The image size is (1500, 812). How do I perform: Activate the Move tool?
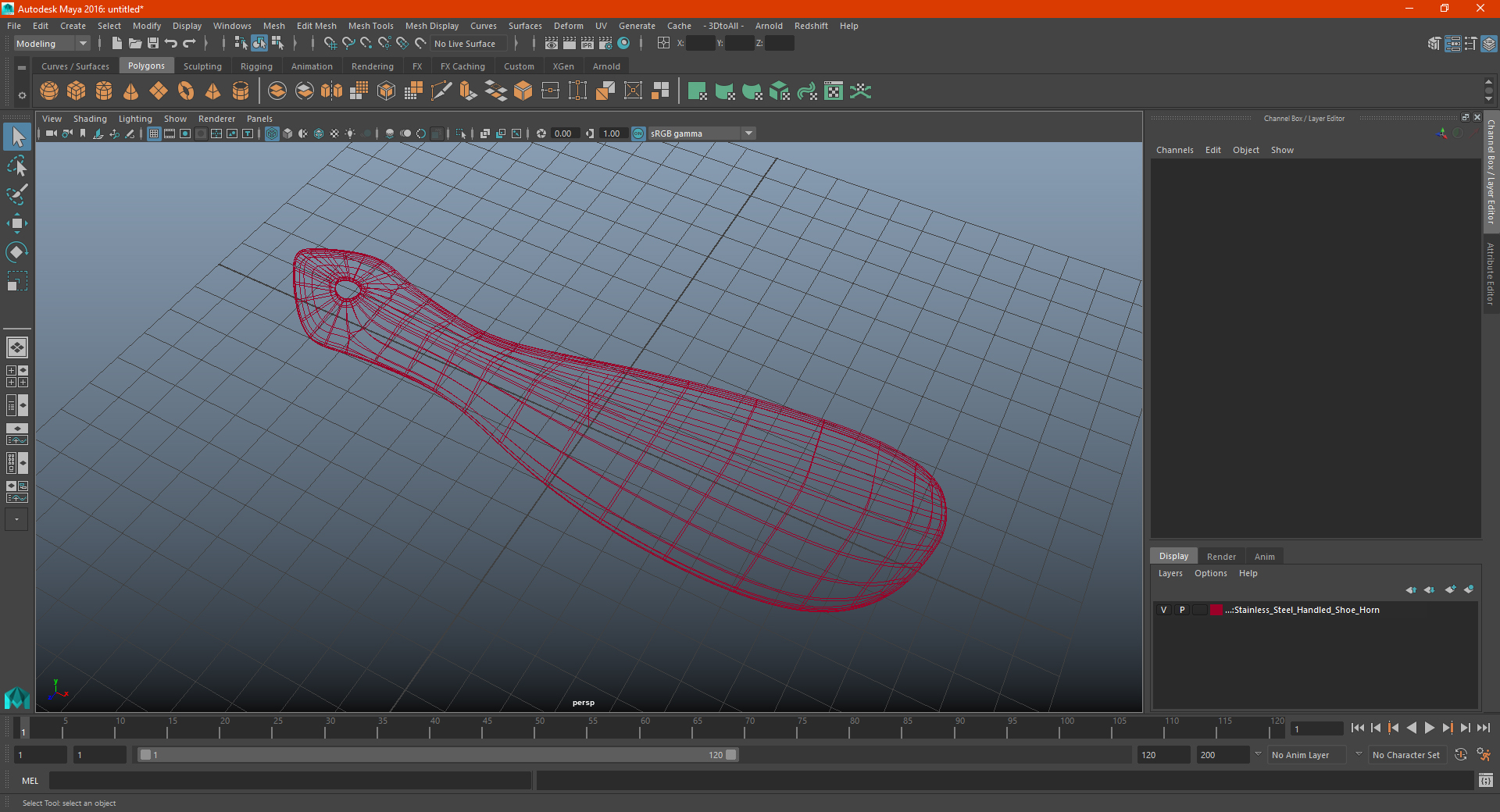pyautogui.click(x=16, y=223)
